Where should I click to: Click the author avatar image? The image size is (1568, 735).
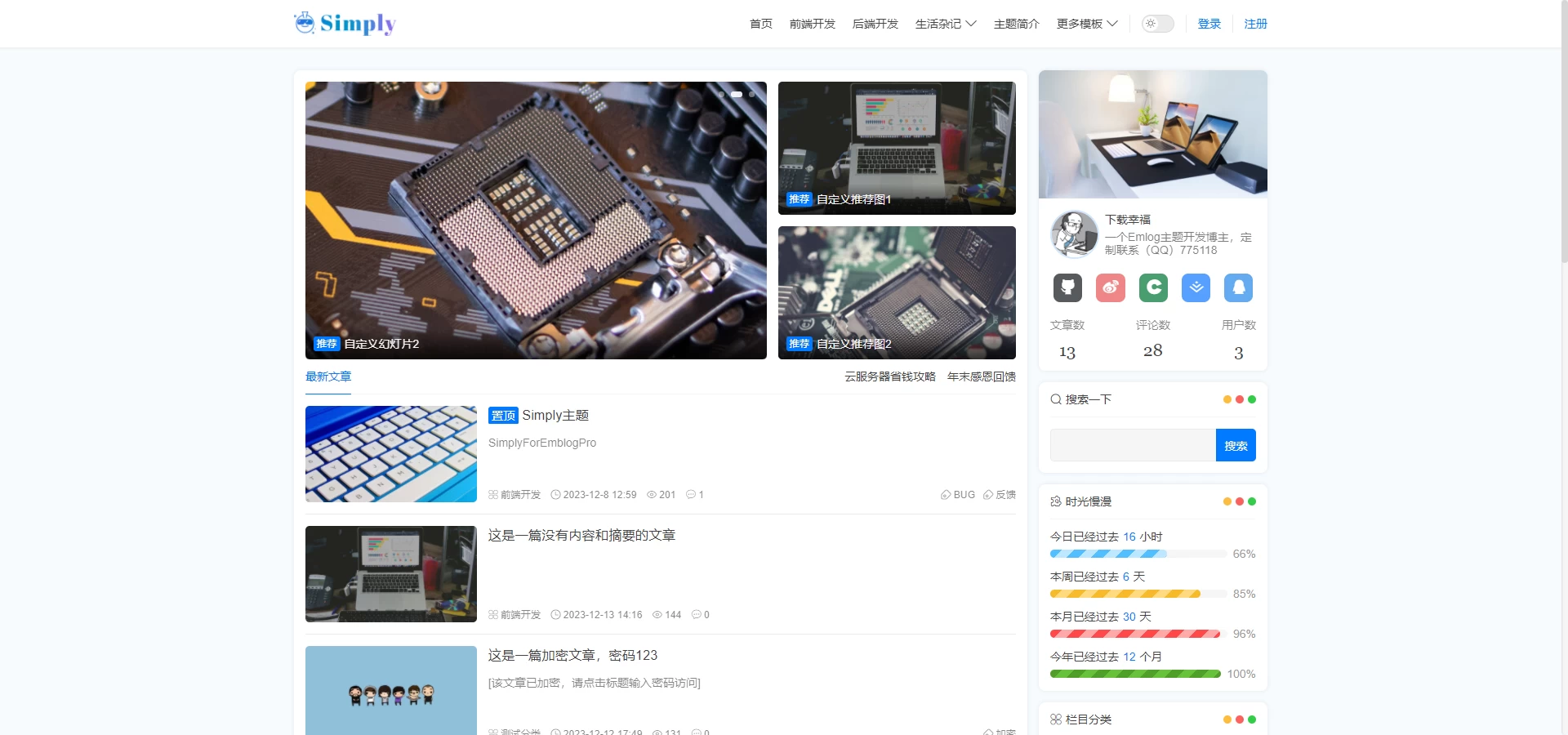tap(1073, 234)
